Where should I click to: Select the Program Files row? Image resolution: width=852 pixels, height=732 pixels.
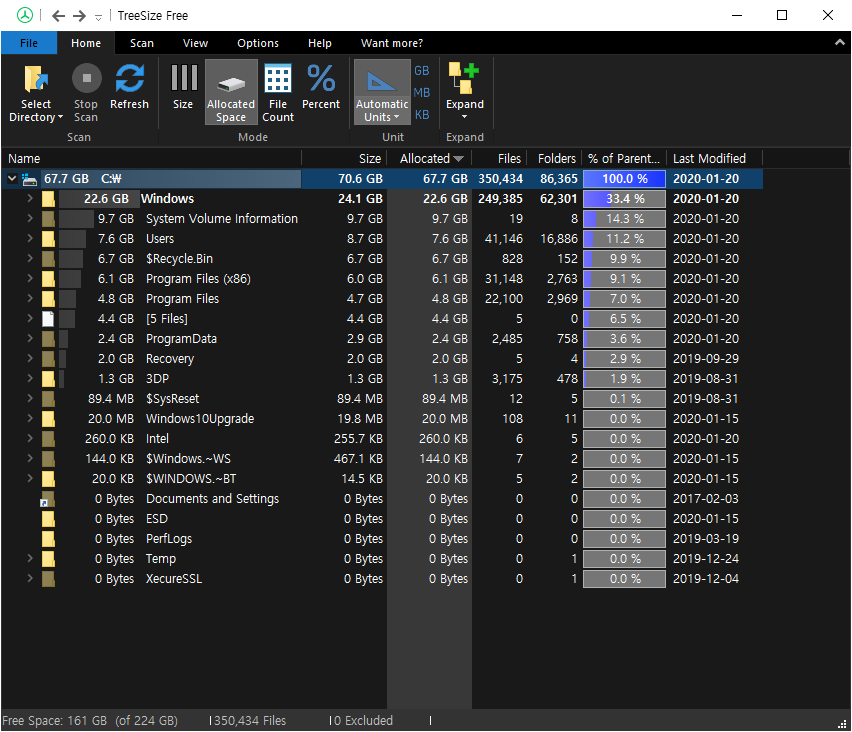[x=382, y=299]
